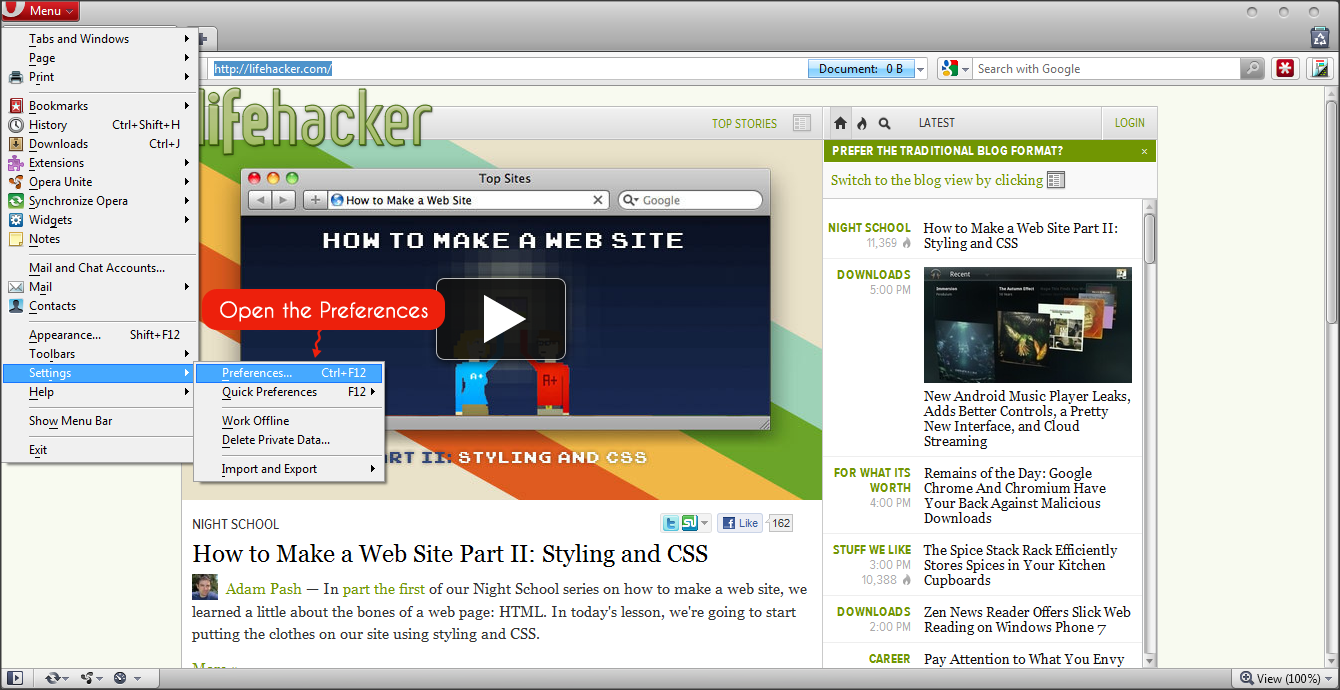Screen dimensions: 1340x690
Task: Expand the Help submenu
Action: (98, 392)
